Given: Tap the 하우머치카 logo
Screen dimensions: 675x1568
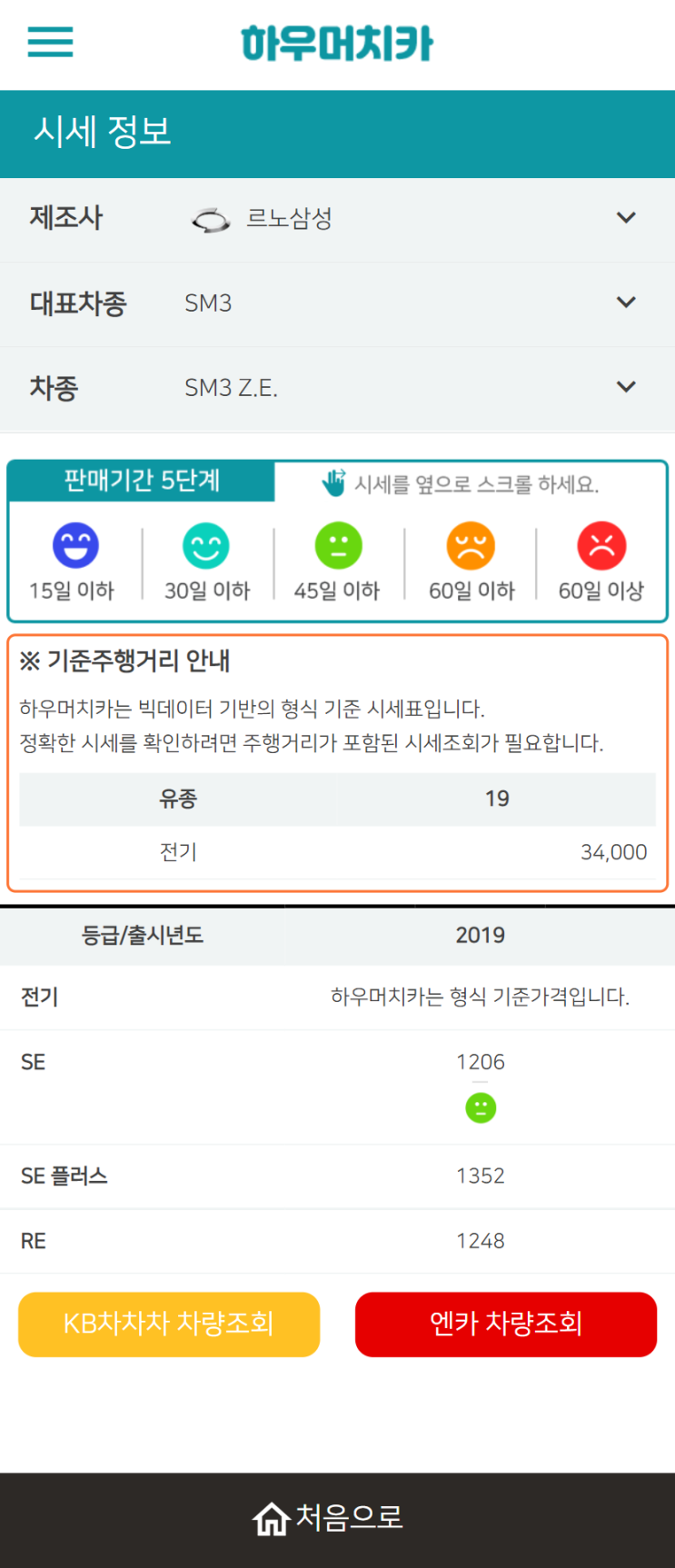Looking at the screenshot, I should [x=337, y=44].
